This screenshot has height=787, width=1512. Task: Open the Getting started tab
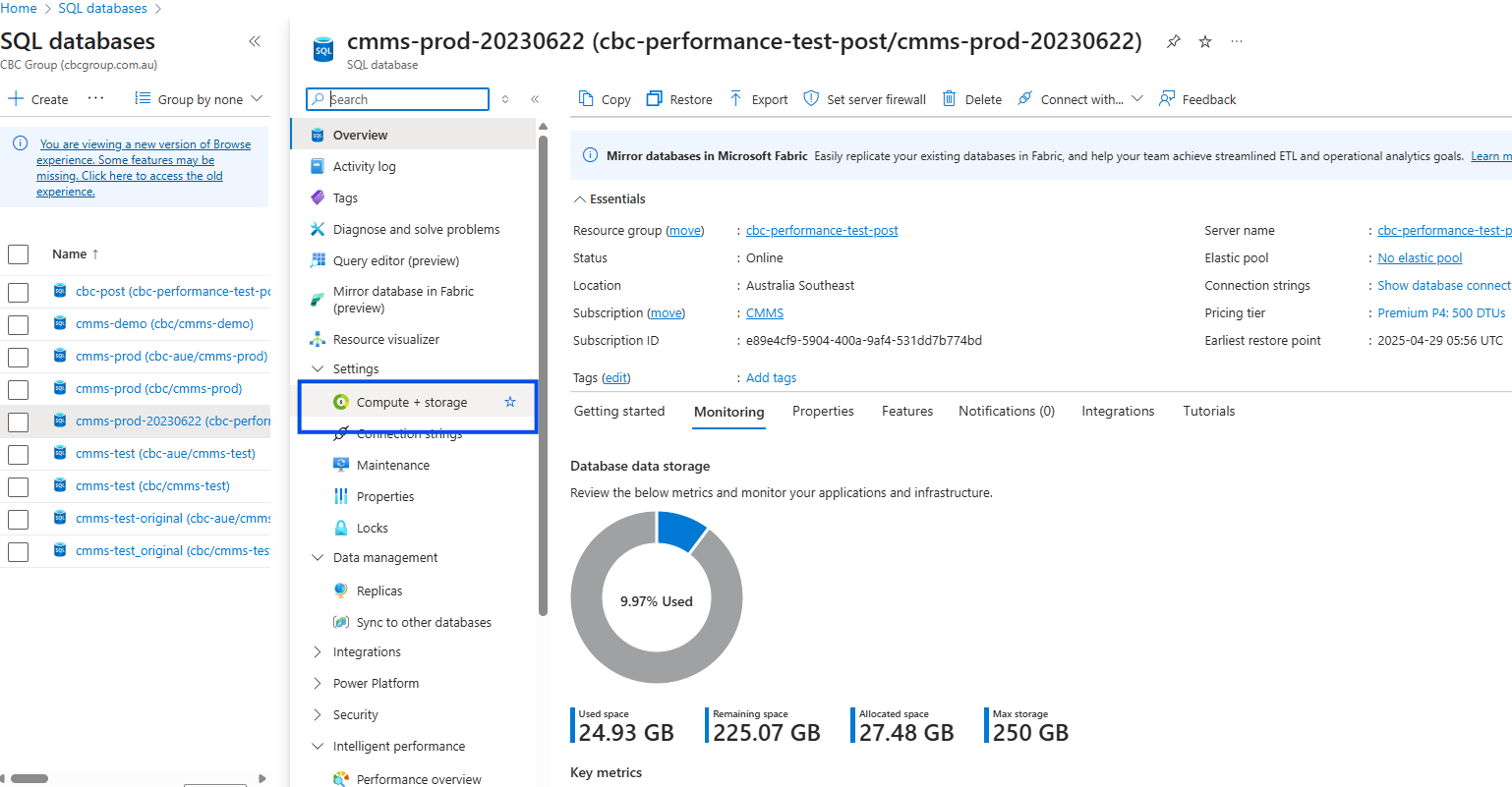click(x=619, y=411)
